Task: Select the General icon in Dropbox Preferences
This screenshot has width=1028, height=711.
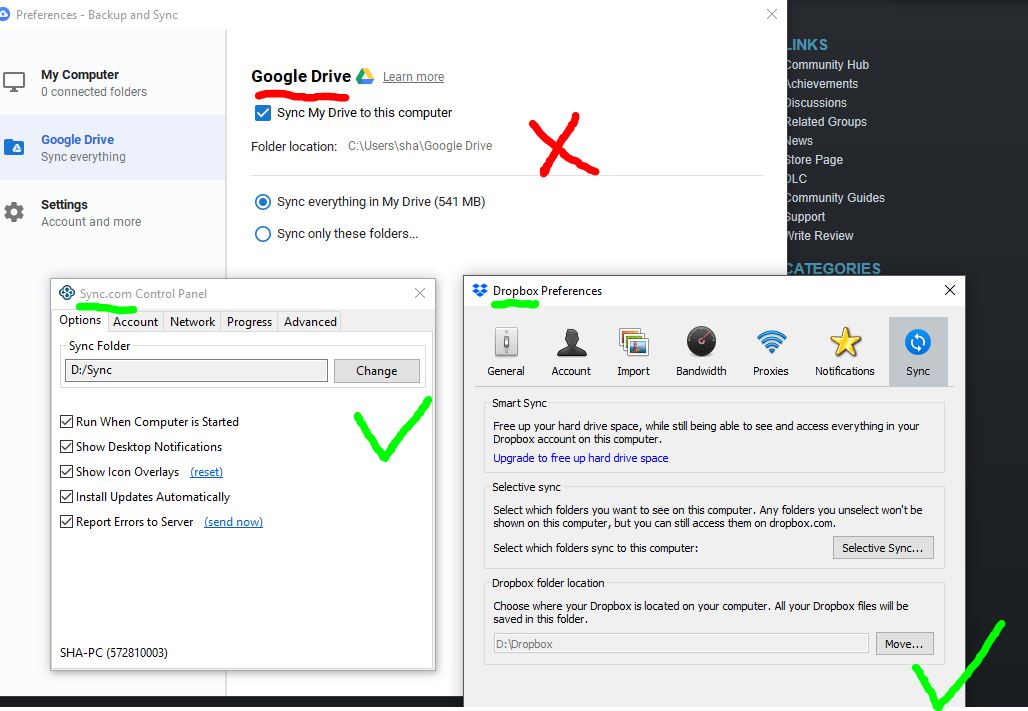Action: coord(505,350)
